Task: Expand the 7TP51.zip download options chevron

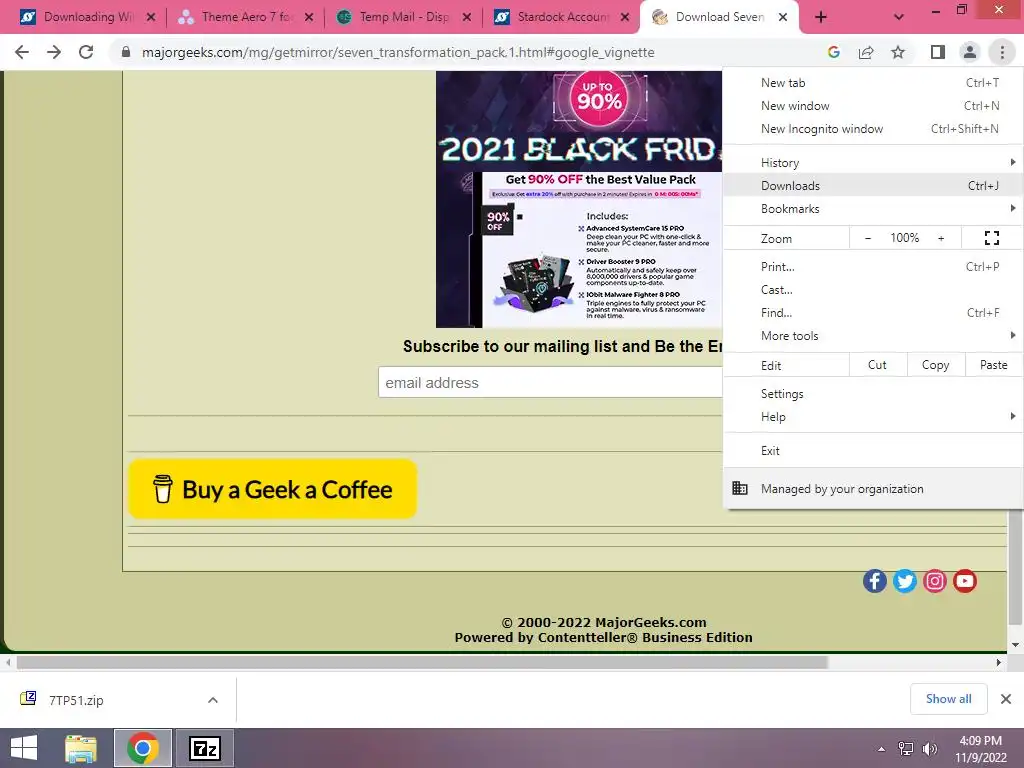Action: pos(213,700)
